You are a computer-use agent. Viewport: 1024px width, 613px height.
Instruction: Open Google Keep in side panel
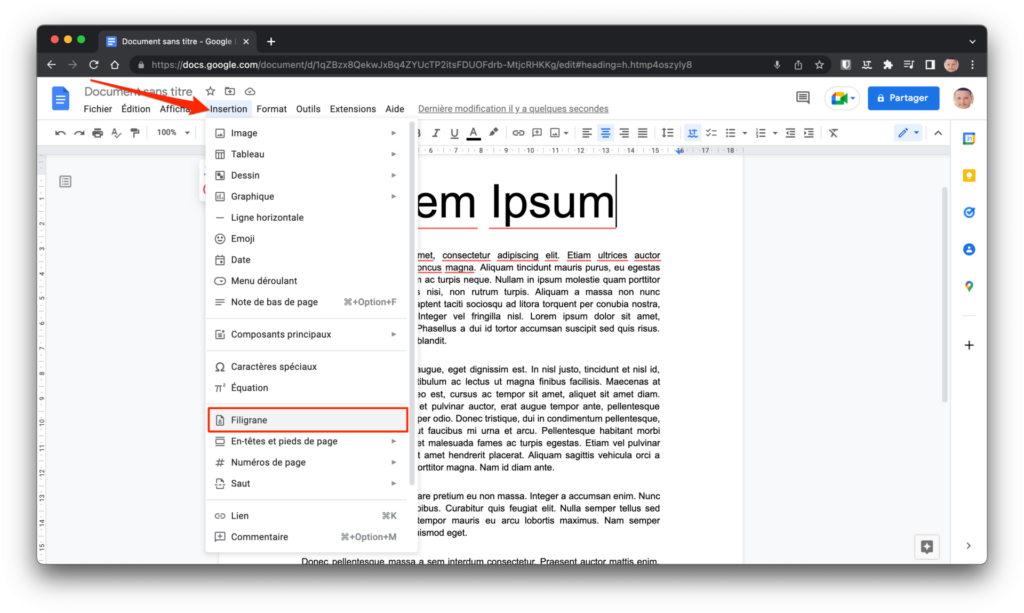(x=968, y=175)
